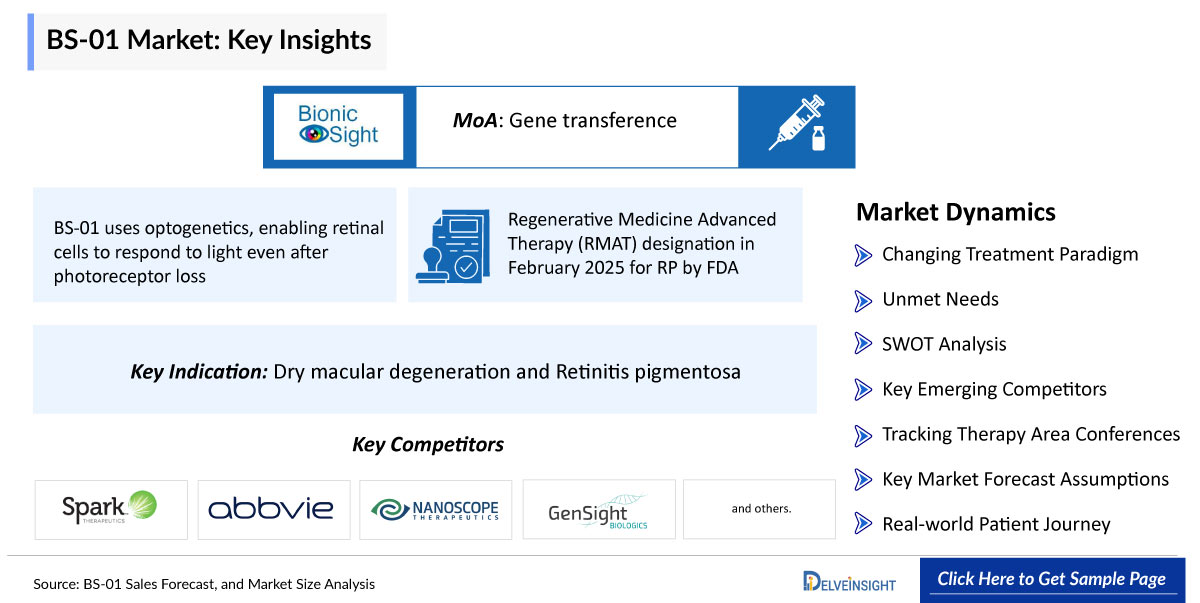Click arrow icon beside SWOT Analysis

click(864, 345)
